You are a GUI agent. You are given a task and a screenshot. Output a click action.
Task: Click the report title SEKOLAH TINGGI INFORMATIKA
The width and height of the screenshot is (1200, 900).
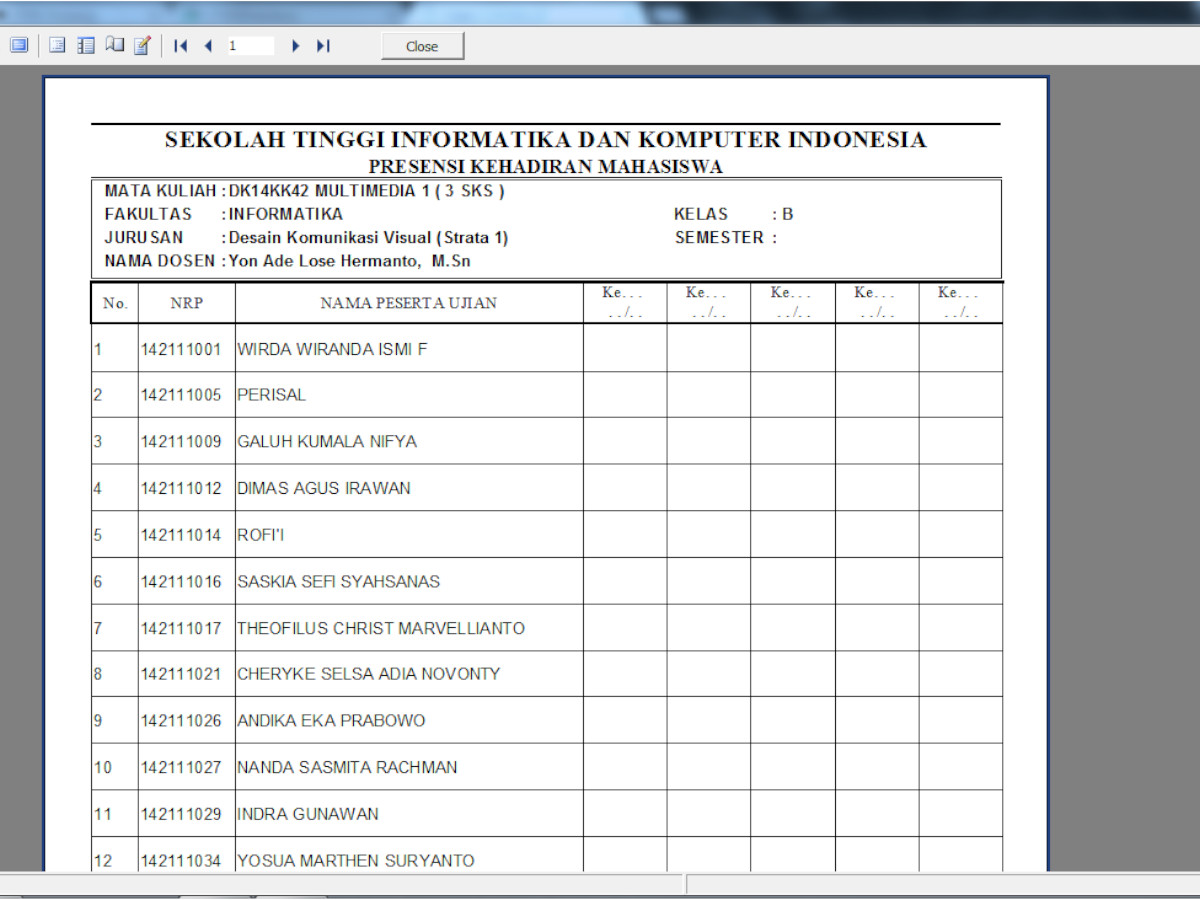pos(545,140)
